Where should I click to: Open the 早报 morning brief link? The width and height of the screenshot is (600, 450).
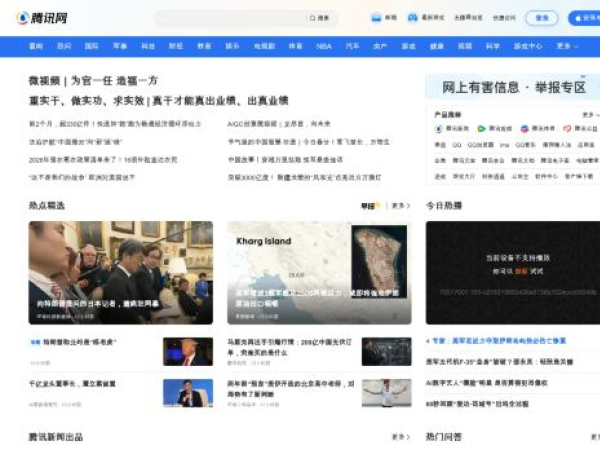click(371, 206)
